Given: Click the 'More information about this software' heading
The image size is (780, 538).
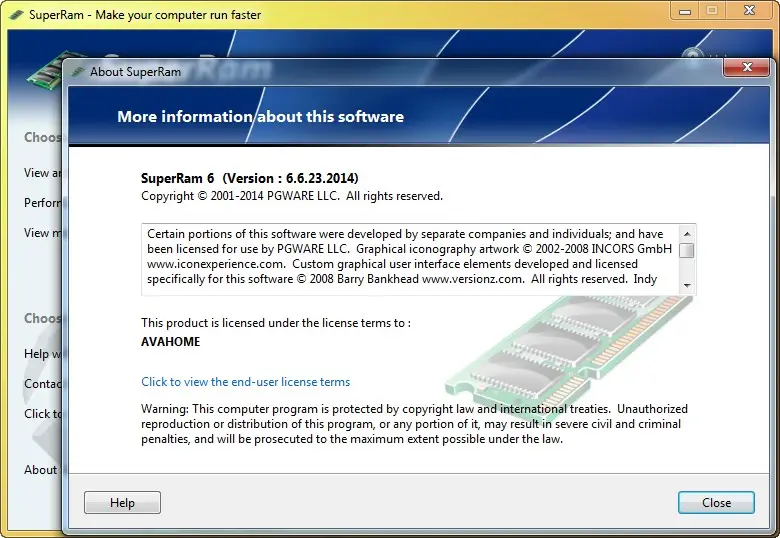Looking at the screenshot, I should [x=261, y=116].
